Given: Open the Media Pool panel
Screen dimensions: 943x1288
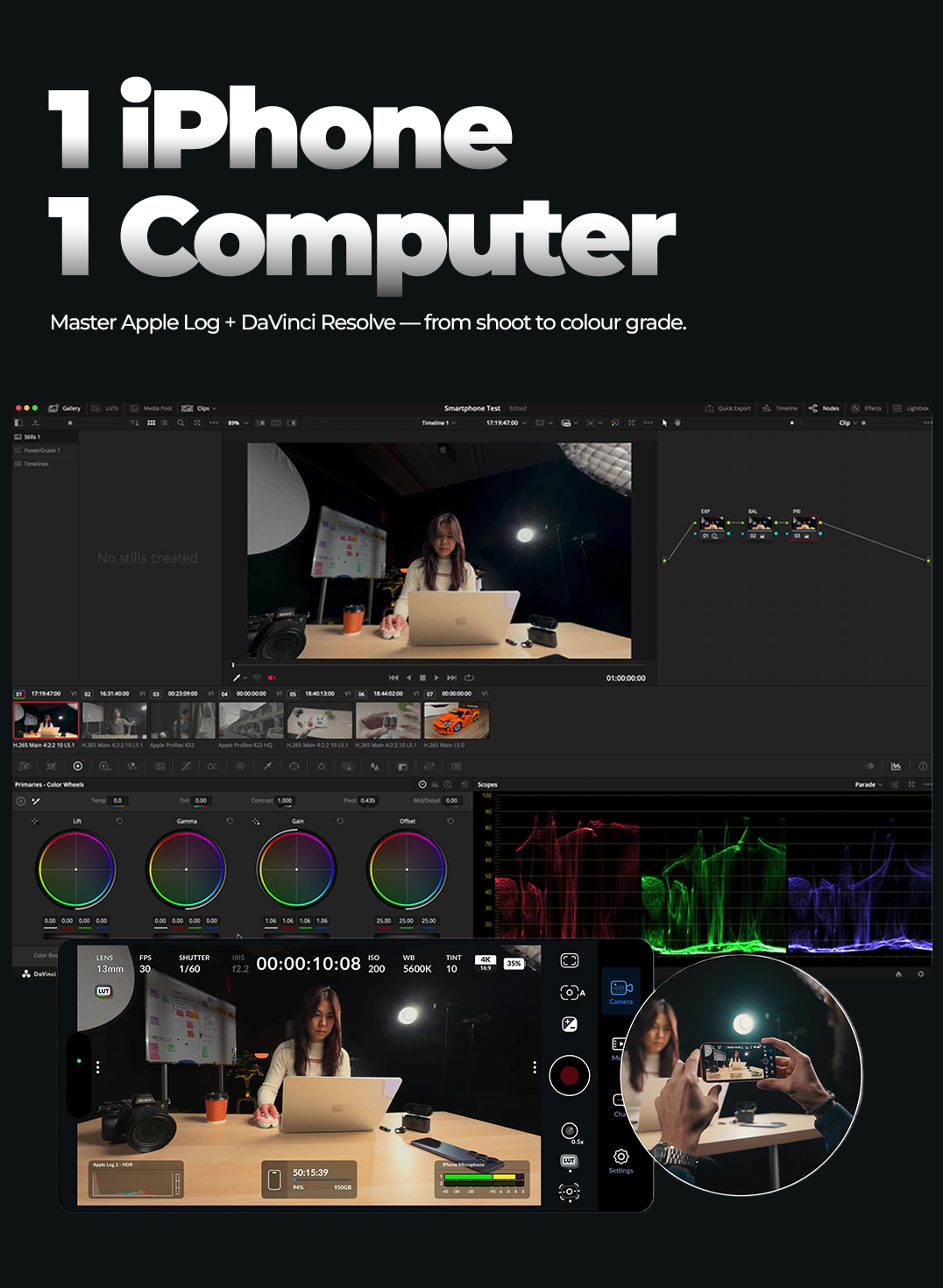Looking at the screenshot, I should click(x=151, y=408).
